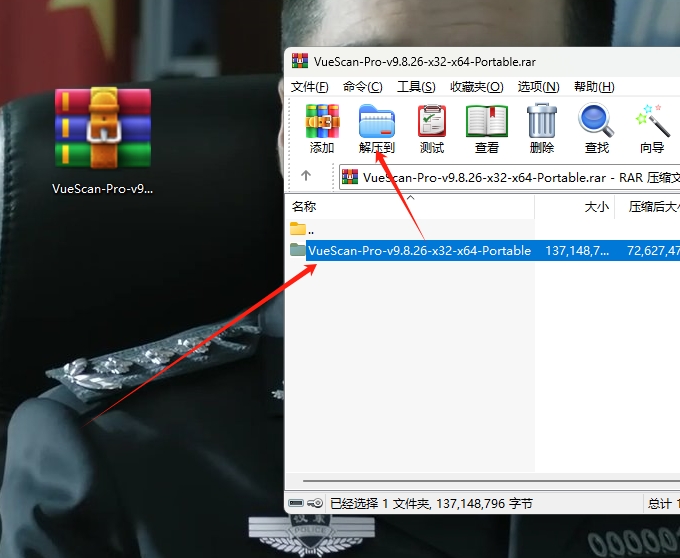Screen dimensions: 680x558
Task: Click the Extract To (解压到) toolbar icon
Action: pyautogui.click(x=376, y=121)
